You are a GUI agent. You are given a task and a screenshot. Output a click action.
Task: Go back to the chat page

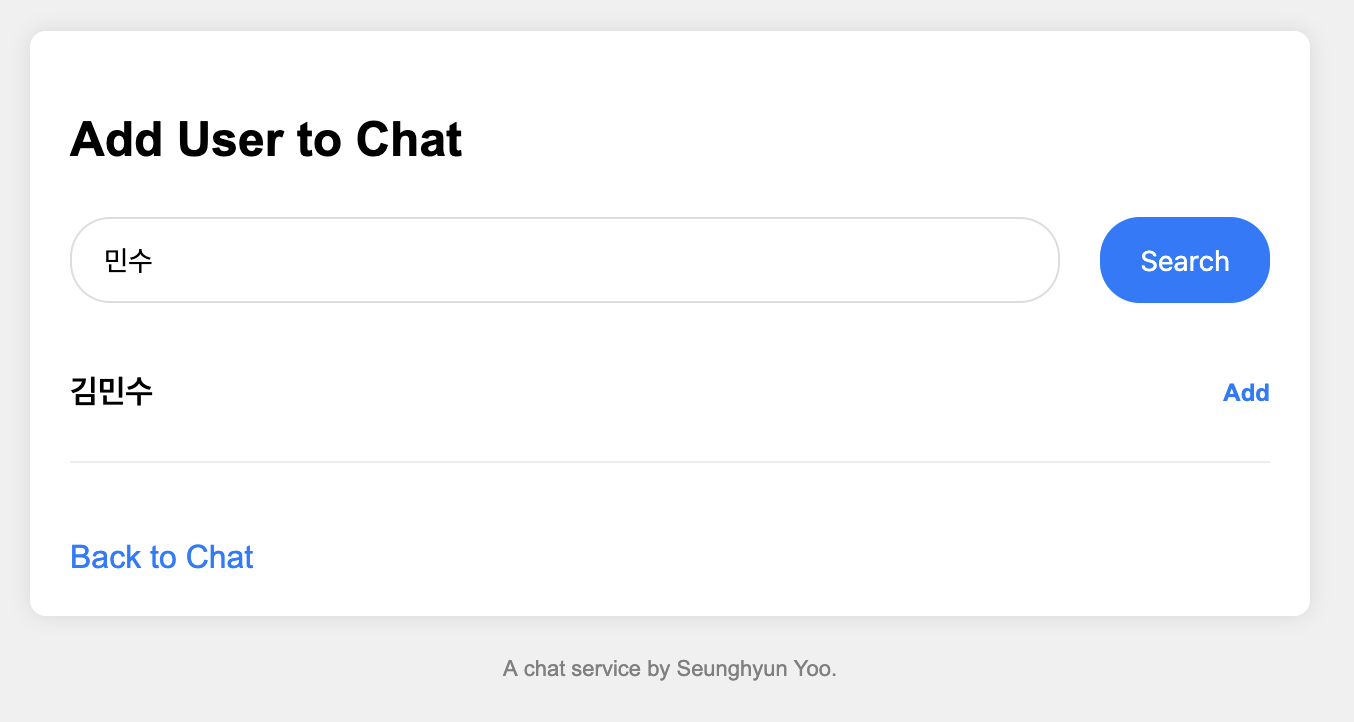tap(162, 557)
